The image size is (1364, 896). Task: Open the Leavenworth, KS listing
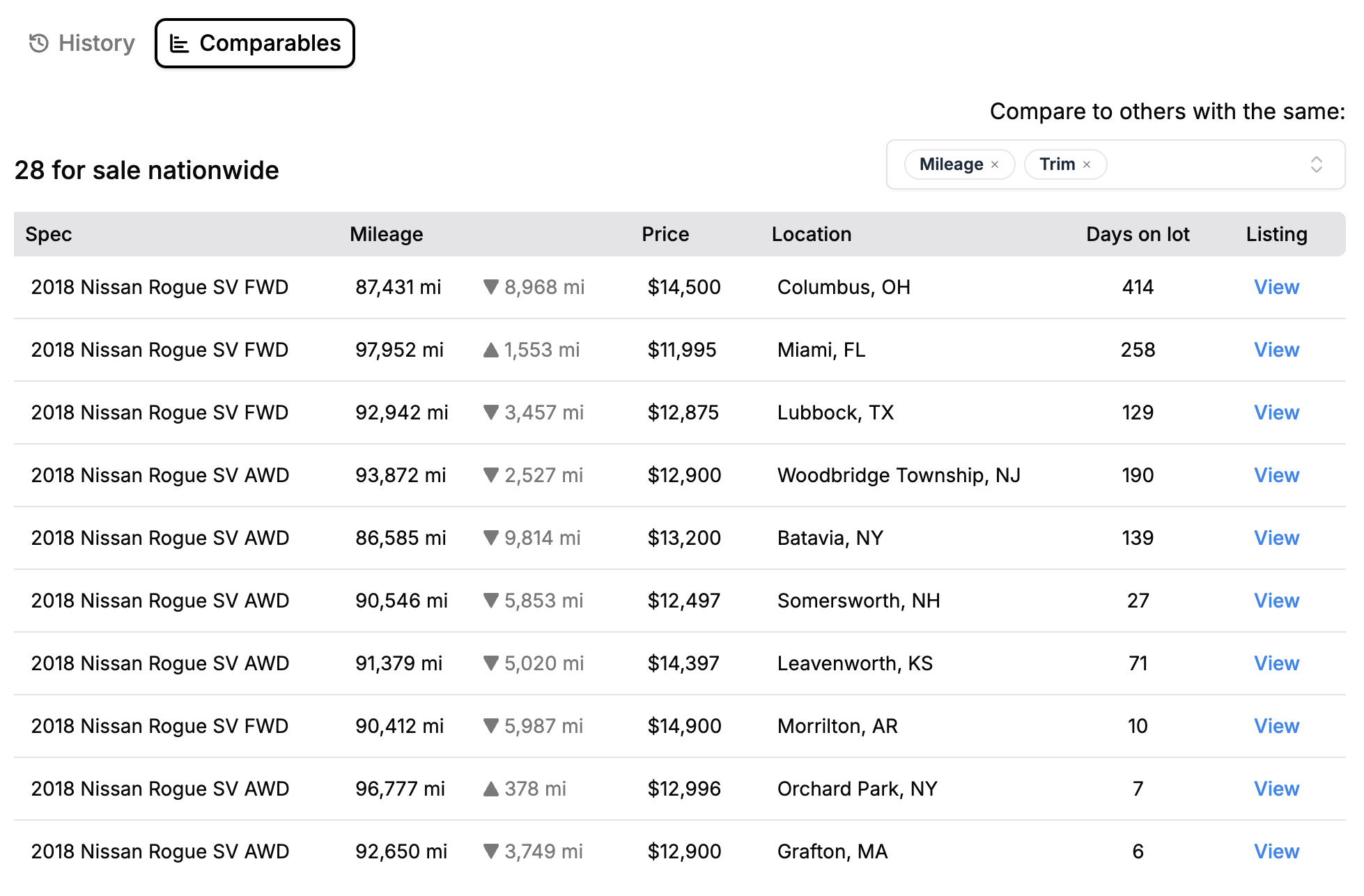pos(1276,663)
